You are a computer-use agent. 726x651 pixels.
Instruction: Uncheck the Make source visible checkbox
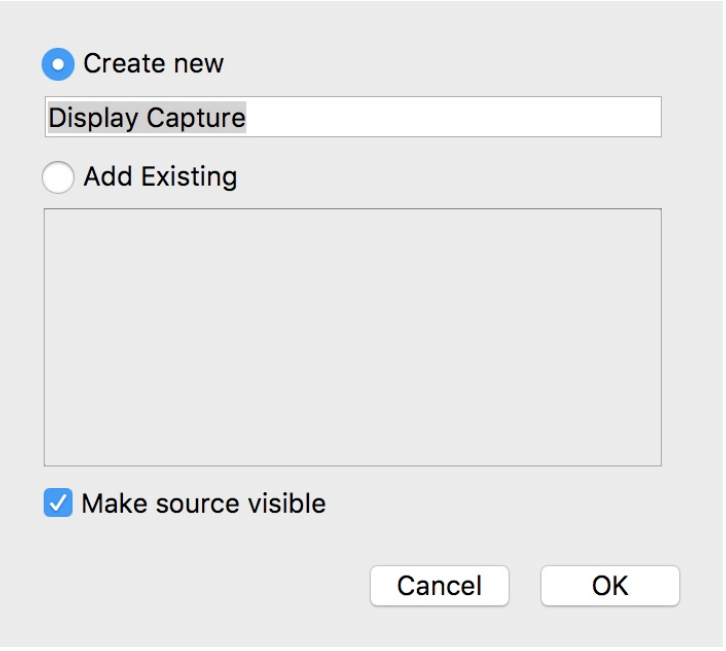coord(58,502)
